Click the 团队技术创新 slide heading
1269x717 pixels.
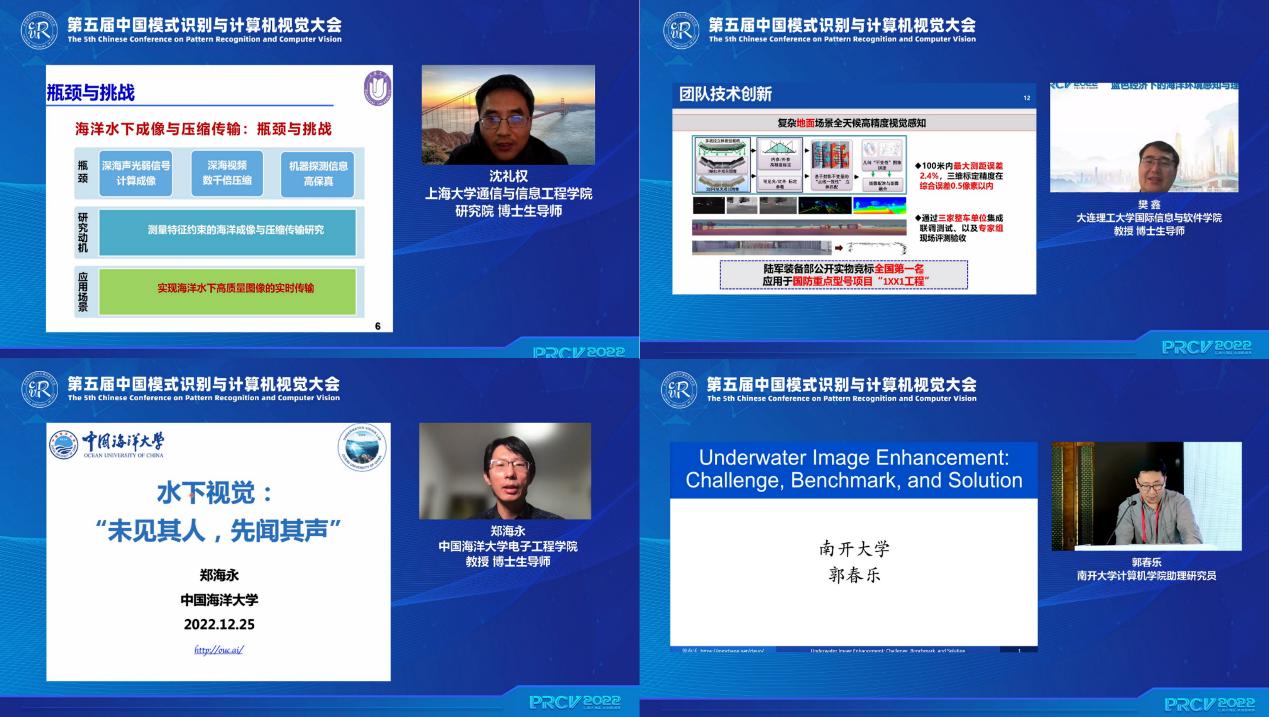pyautogui.click(x=725, y=94)
